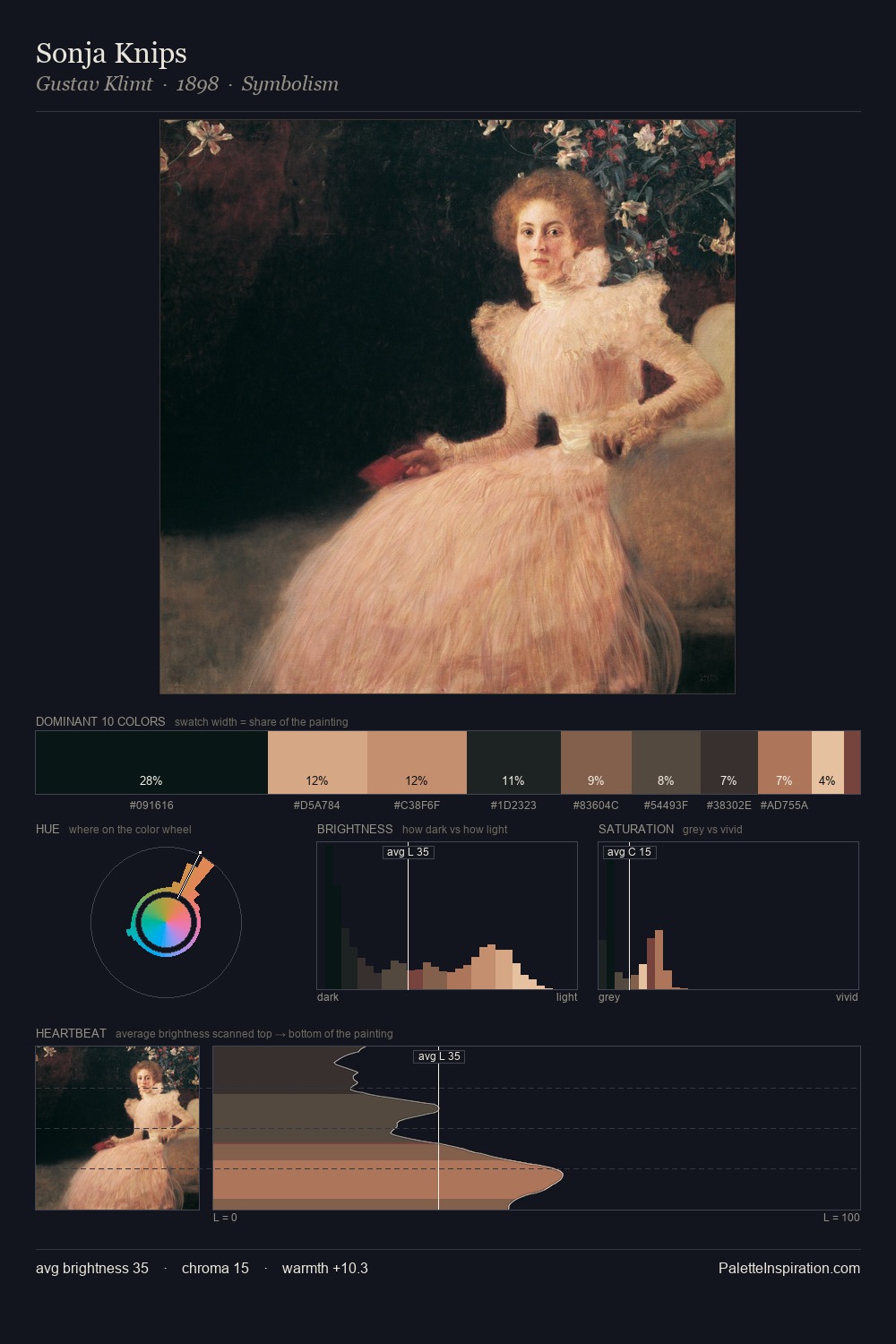This screenshot has width=896, height=1344.
Task: Click the 'grey' saturation axis label
Action: coord(609,997)
